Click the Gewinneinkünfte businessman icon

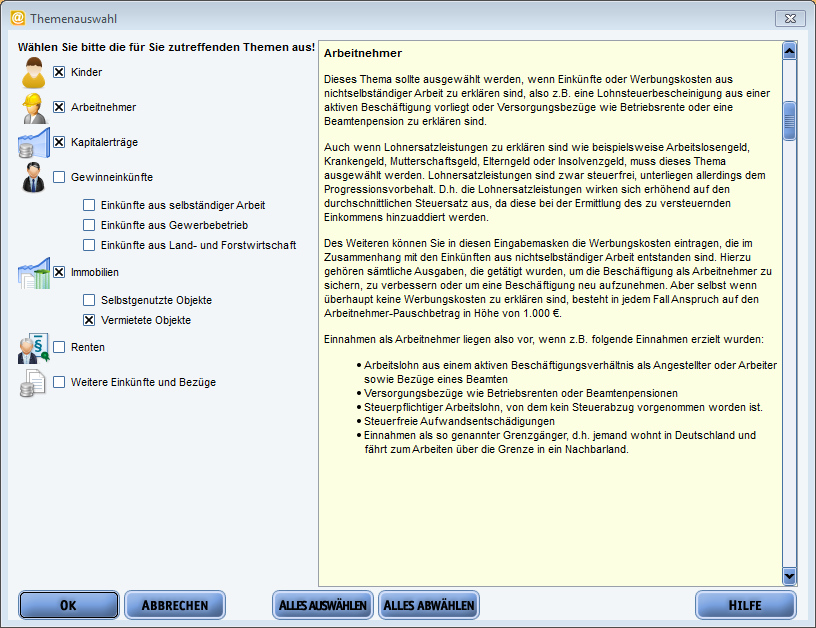[33, 178]
